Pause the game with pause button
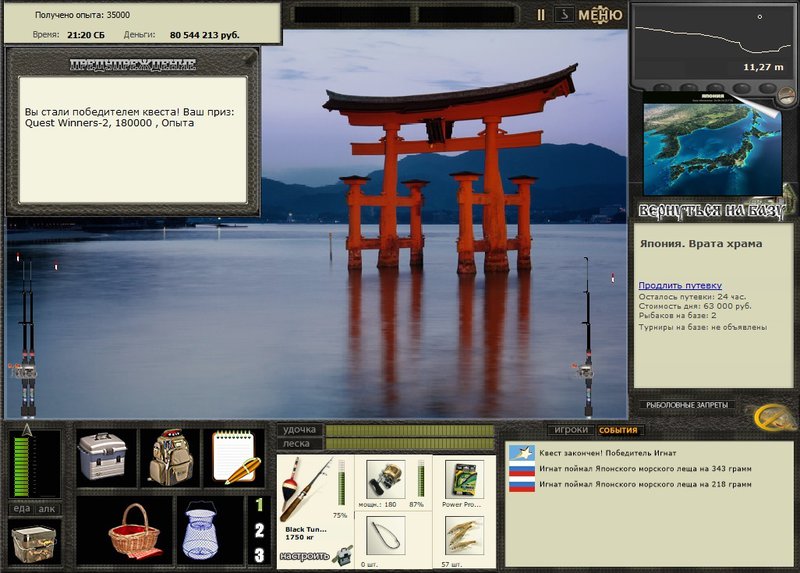Image resolution: width=800 pixels, height=573 pixels. click(541, 15)
